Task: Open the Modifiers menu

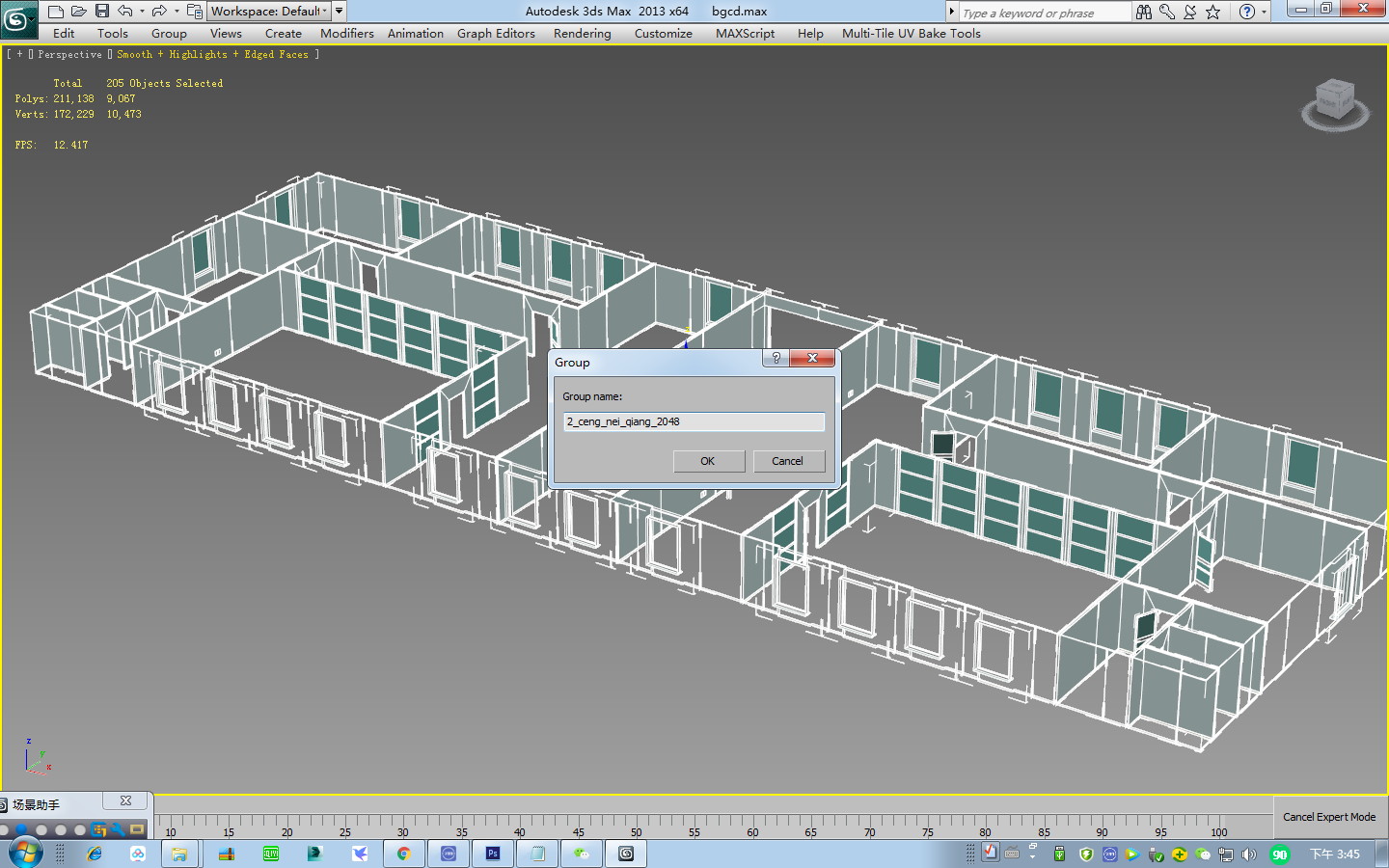Action: pos(347,33)
